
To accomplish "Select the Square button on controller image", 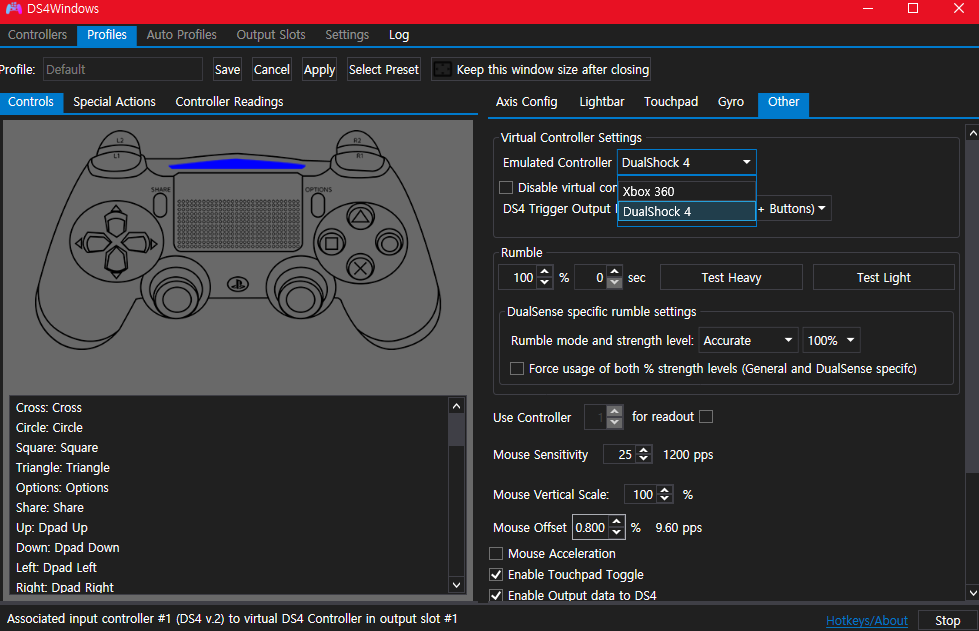I will (332, 243).
